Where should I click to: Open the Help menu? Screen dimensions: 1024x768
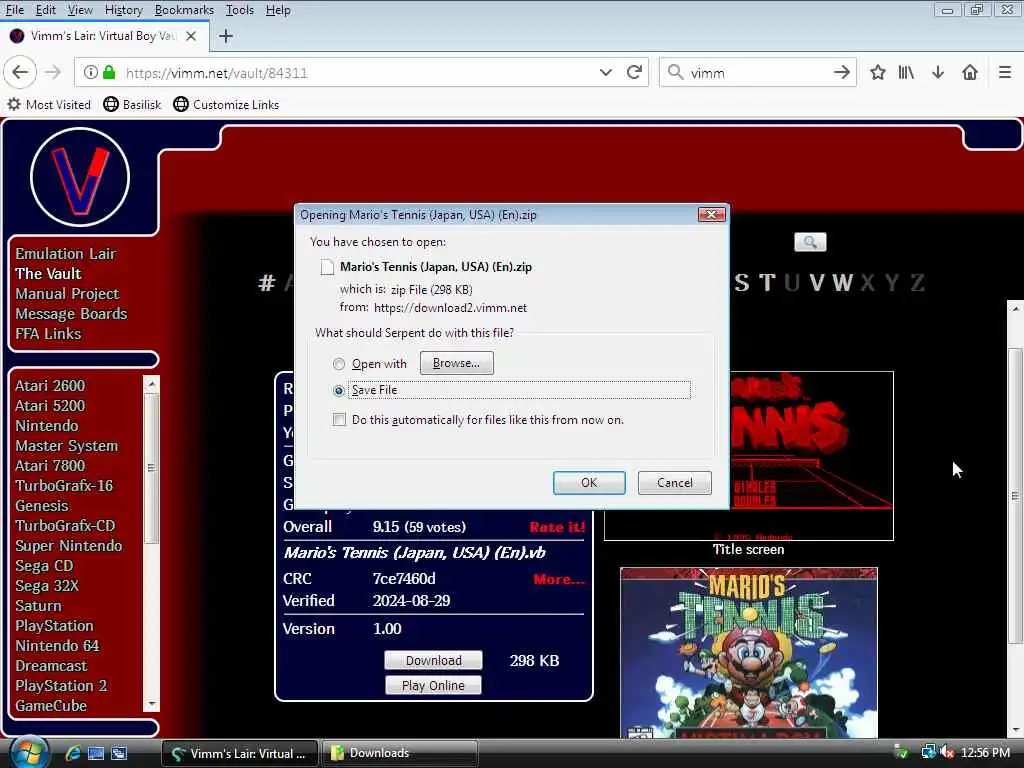(278, 10)
